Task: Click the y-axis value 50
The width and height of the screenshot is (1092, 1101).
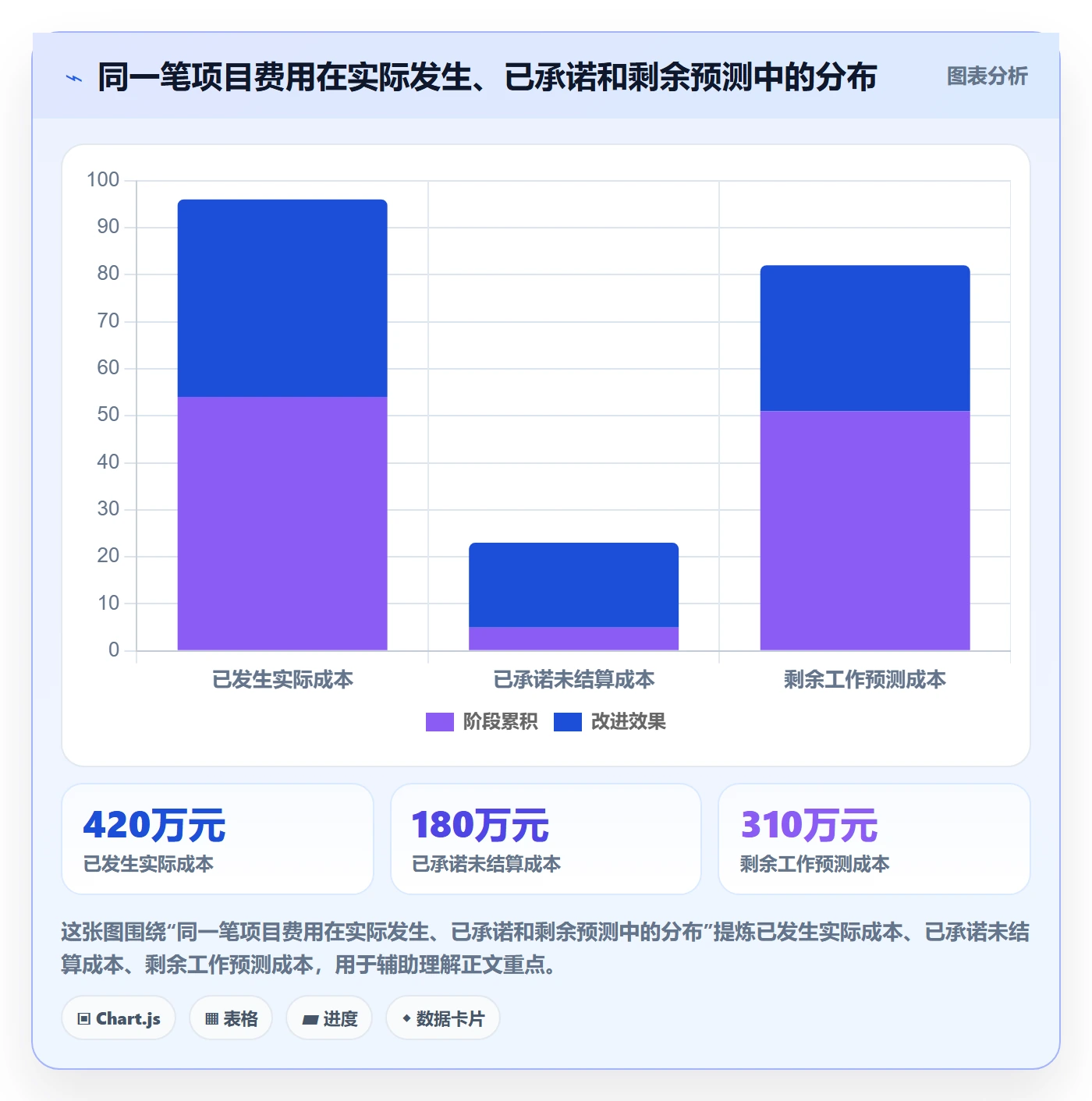Action: point(108,415)
